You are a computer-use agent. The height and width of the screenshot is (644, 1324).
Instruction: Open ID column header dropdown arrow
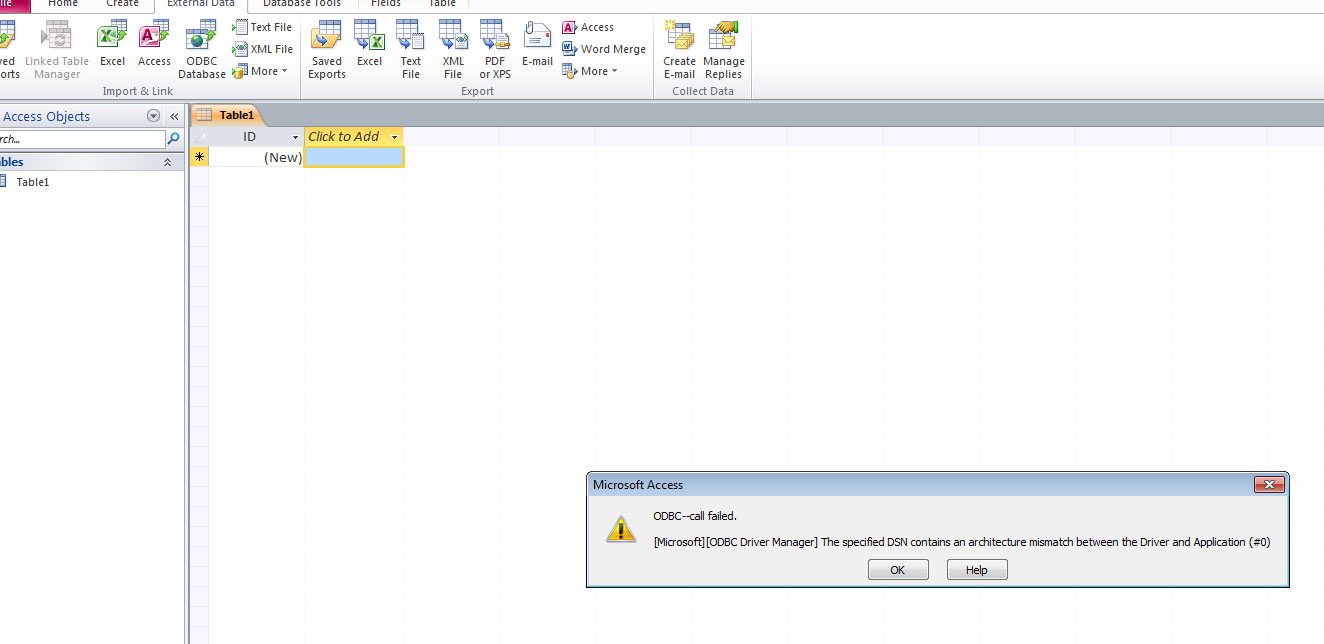click(x=295, y=137)
